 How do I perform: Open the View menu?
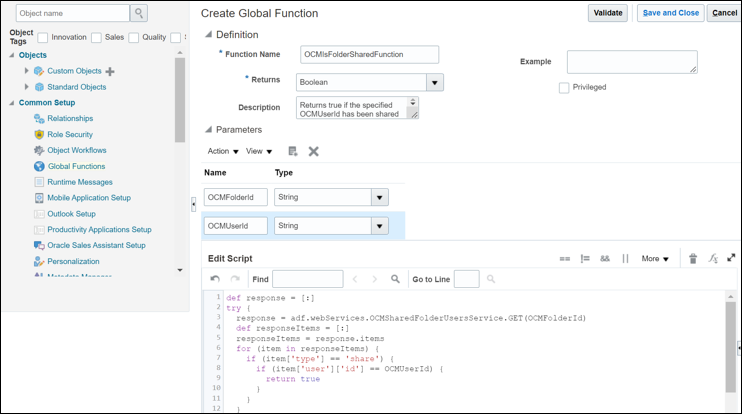tap(259, 151)
